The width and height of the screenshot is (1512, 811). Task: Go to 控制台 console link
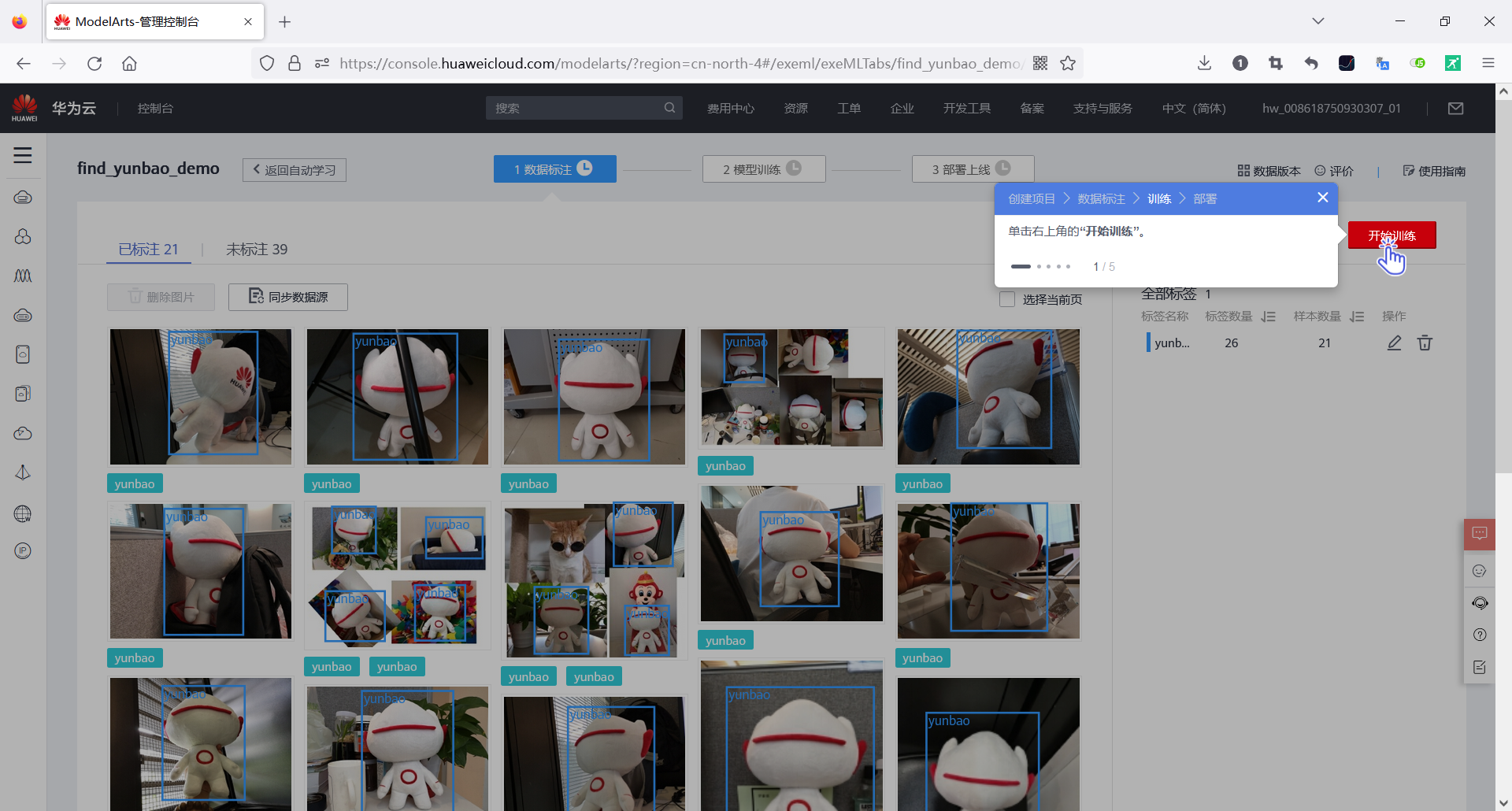155,109
